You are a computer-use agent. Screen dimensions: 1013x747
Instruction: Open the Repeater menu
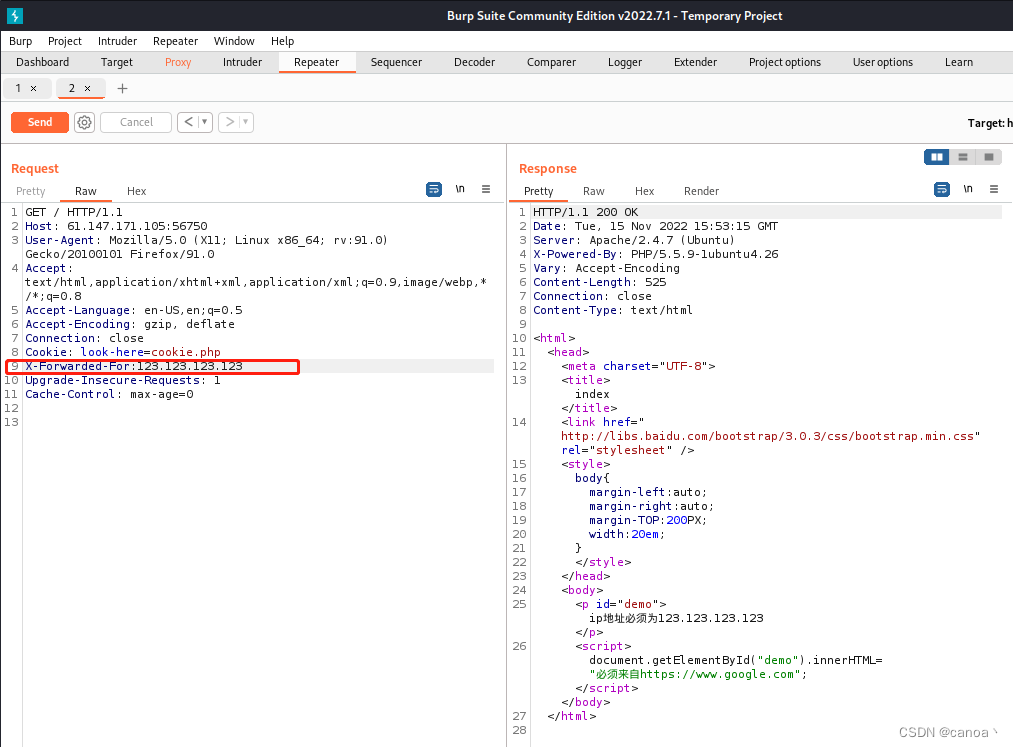tap(176, 41)
